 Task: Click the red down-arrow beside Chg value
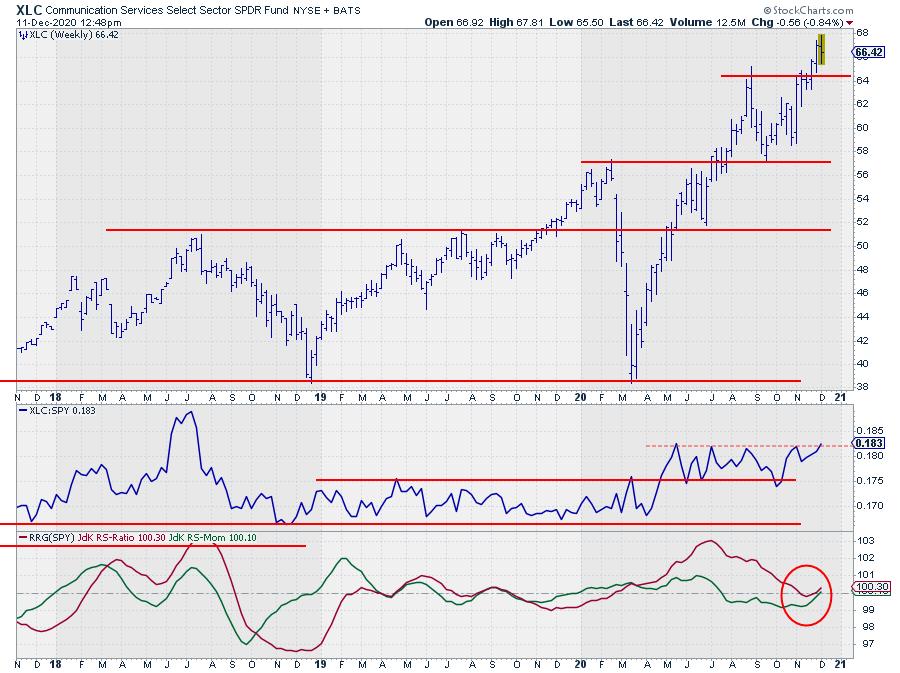(x=850, y=21)
